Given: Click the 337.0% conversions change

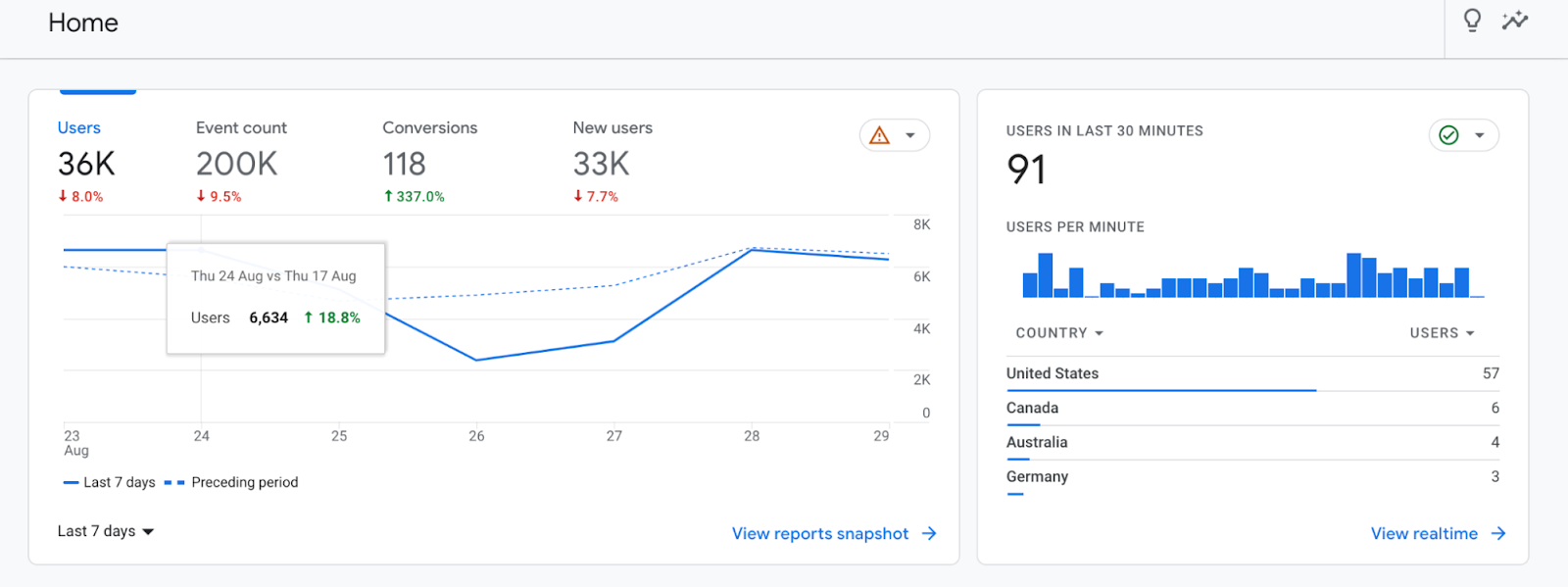Looking at the screenshot, I should (x=414, y=196).
